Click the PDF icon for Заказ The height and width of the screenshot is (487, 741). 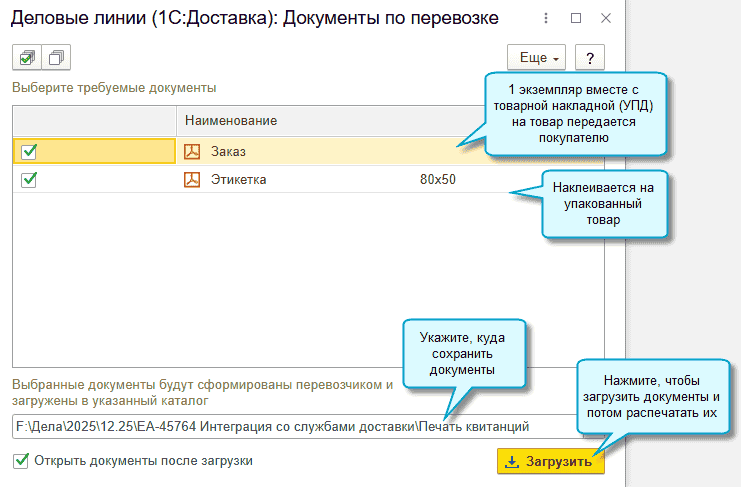point(193,151)
